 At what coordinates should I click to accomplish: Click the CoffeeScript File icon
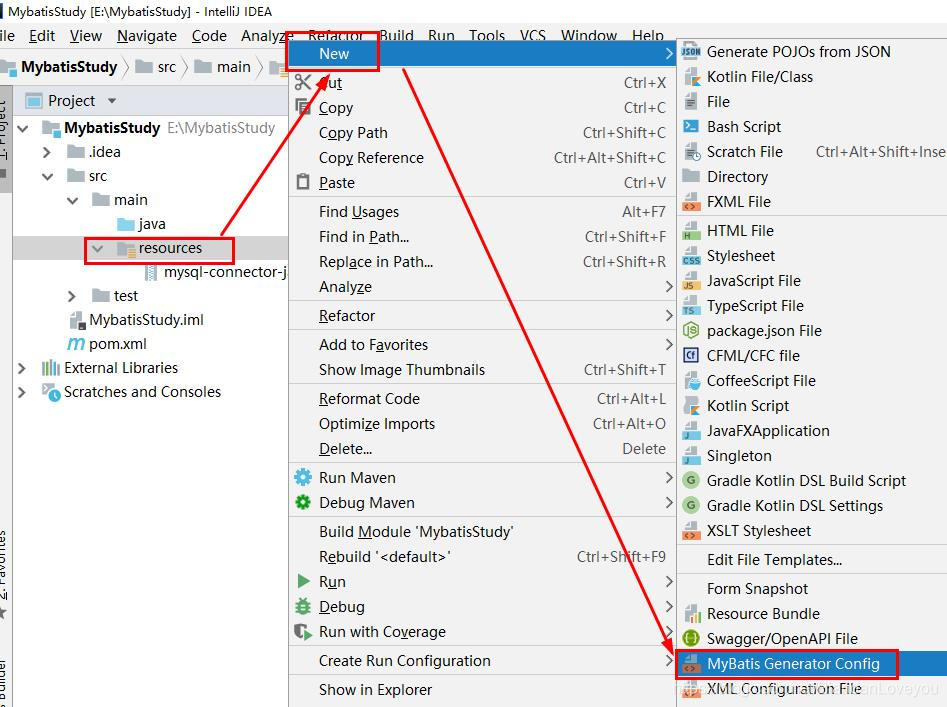(x=691, y=381)
